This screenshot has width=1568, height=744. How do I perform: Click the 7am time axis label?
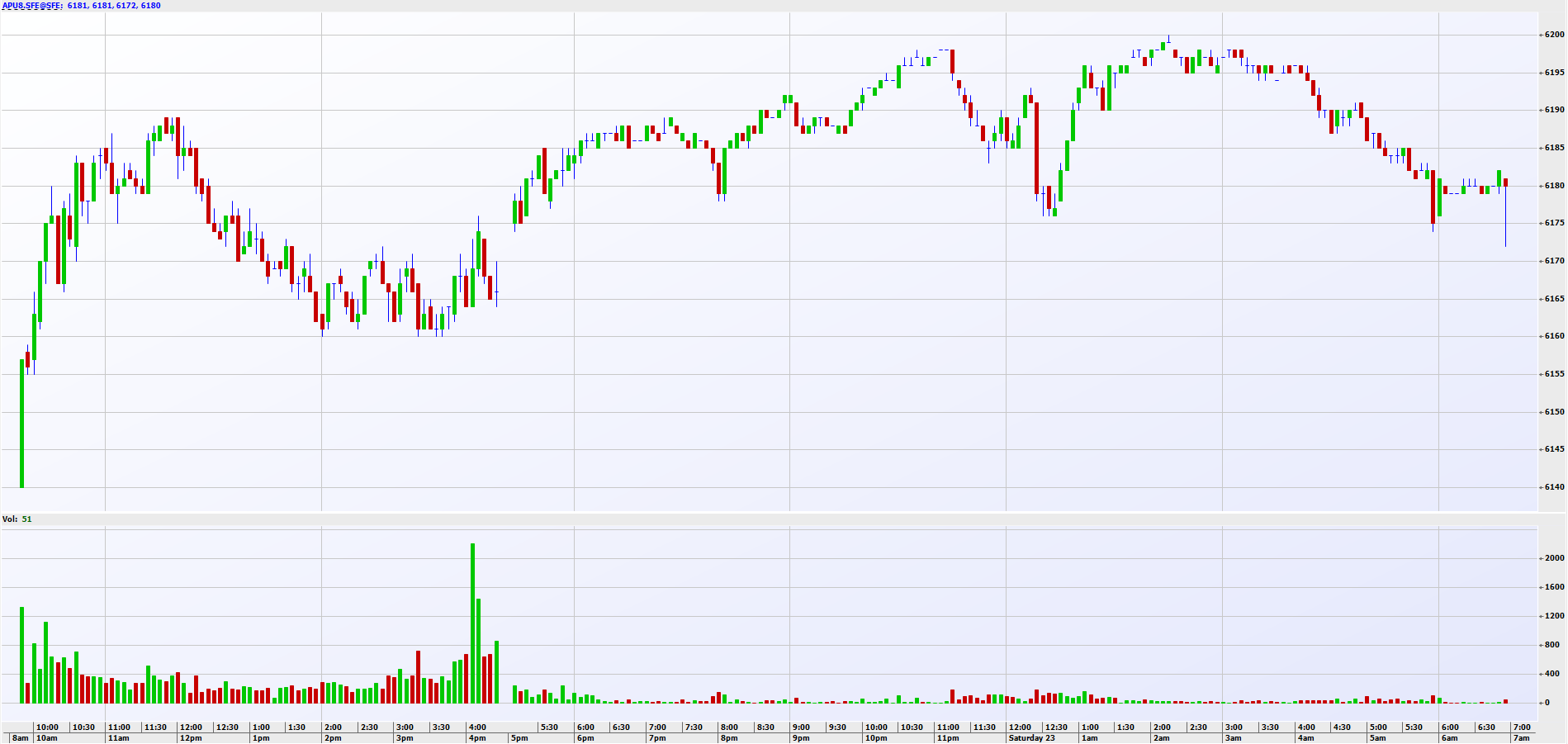1522,738
